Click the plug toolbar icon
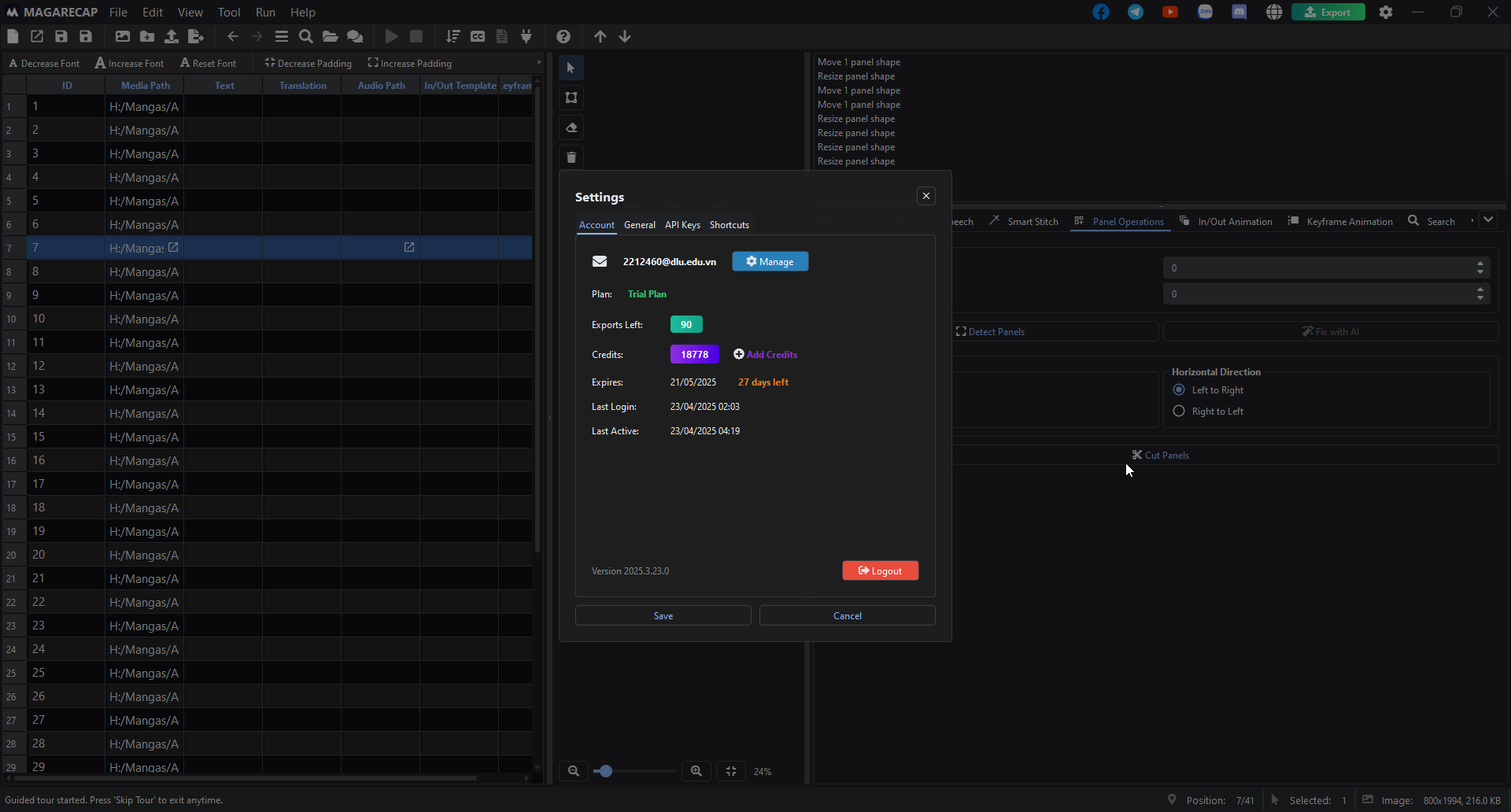 pos(526,36)
